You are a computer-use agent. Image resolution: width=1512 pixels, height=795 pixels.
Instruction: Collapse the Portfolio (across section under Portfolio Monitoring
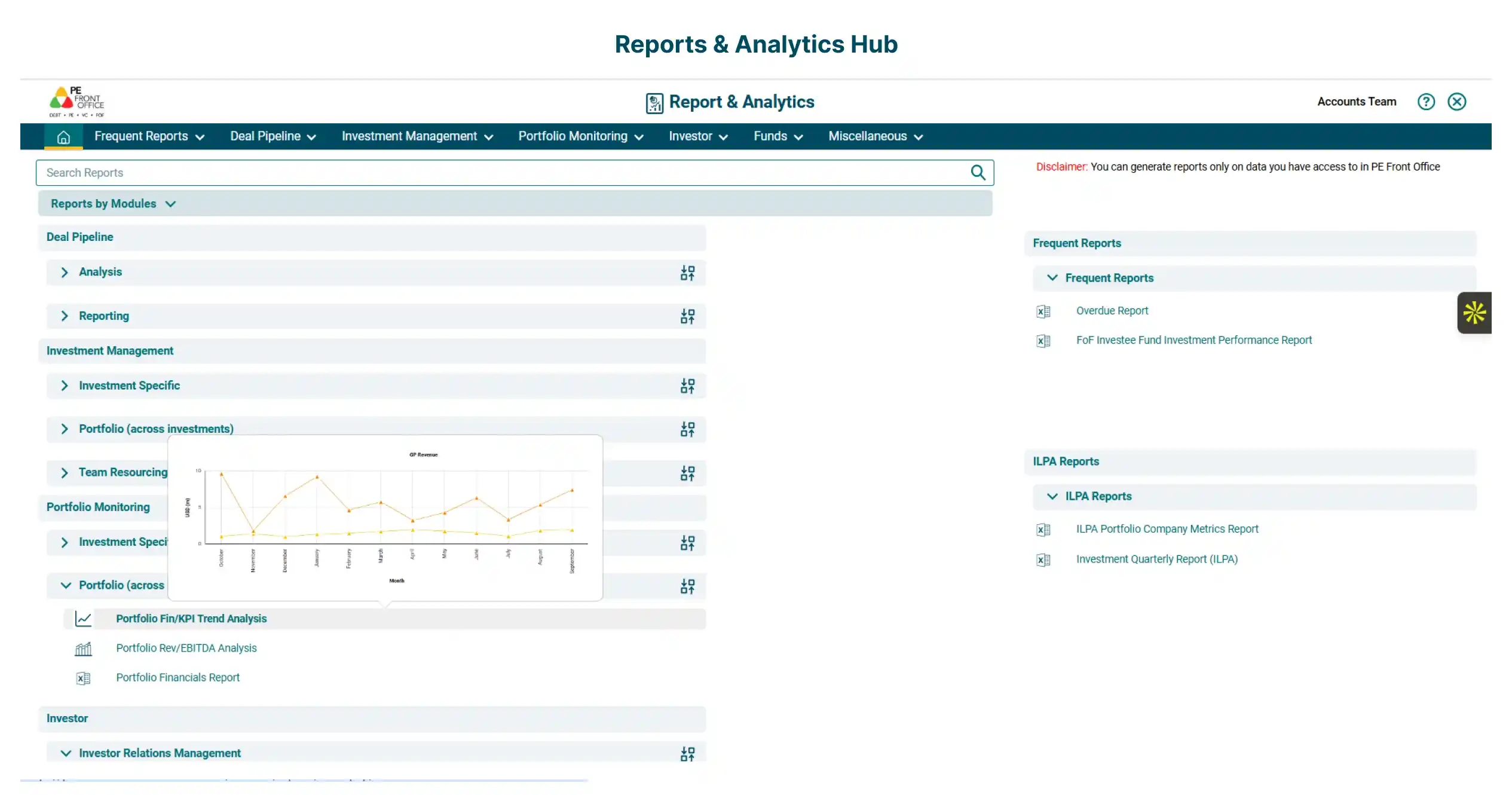click(x=66, y=586)
